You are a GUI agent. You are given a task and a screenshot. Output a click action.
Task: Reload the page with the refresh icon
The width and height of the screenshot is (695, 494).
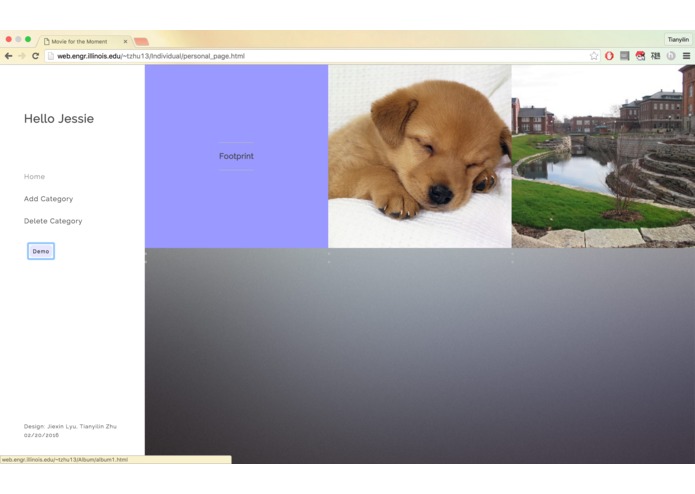pyautogui.click(x=35, y=56)
